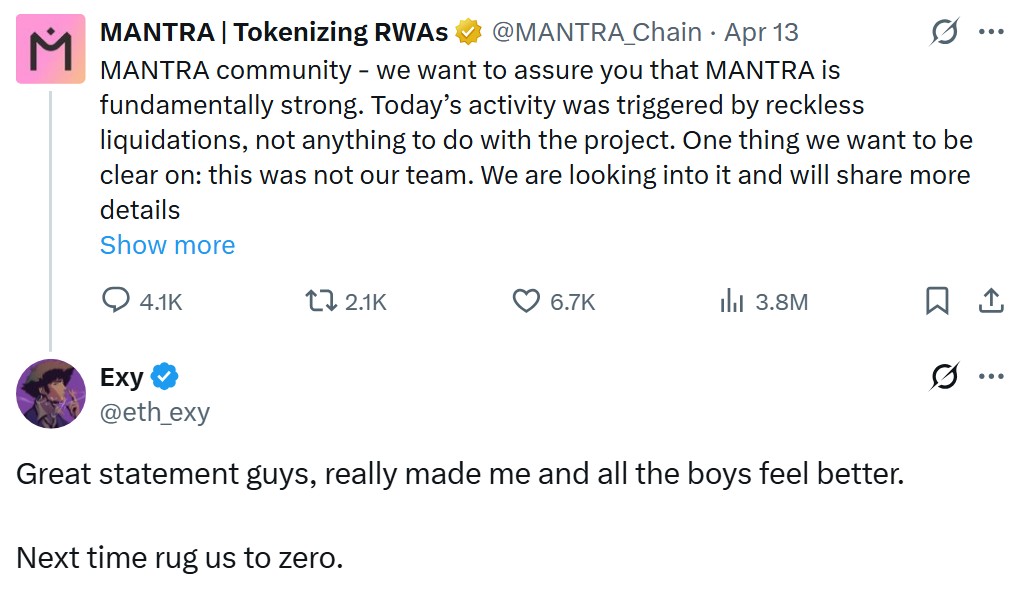Click the Exy display name
This screenshot has height=592, width=1025.
point(122,377)
